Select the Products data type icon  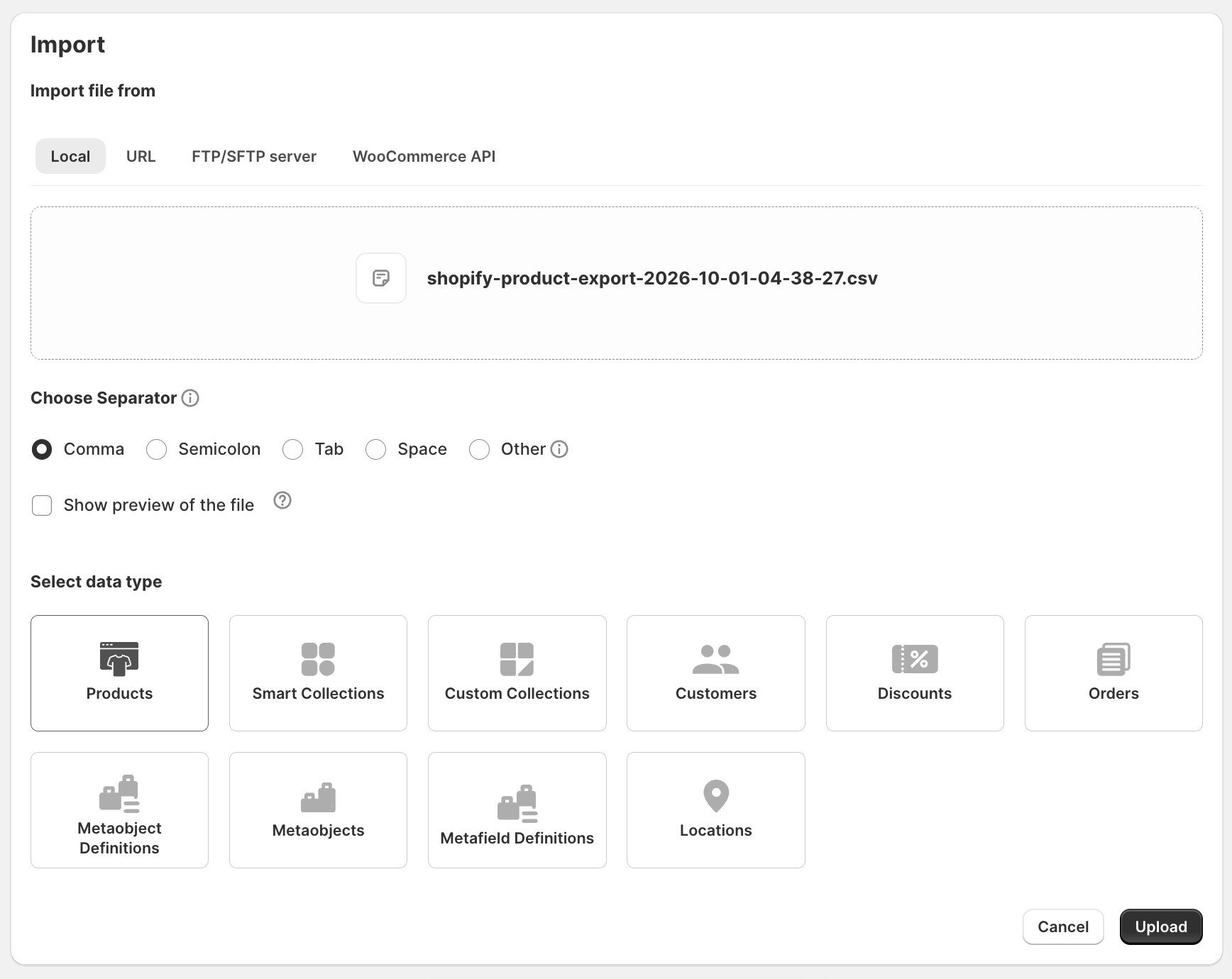click(119, 659)
